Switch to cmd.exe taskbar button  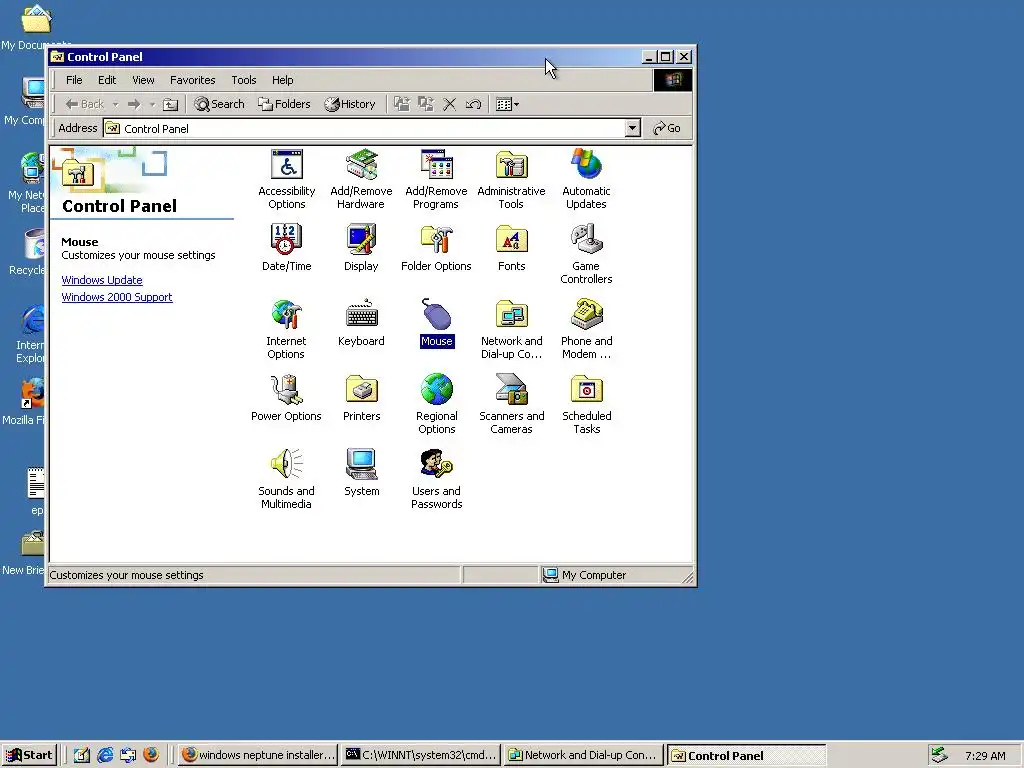421,755
